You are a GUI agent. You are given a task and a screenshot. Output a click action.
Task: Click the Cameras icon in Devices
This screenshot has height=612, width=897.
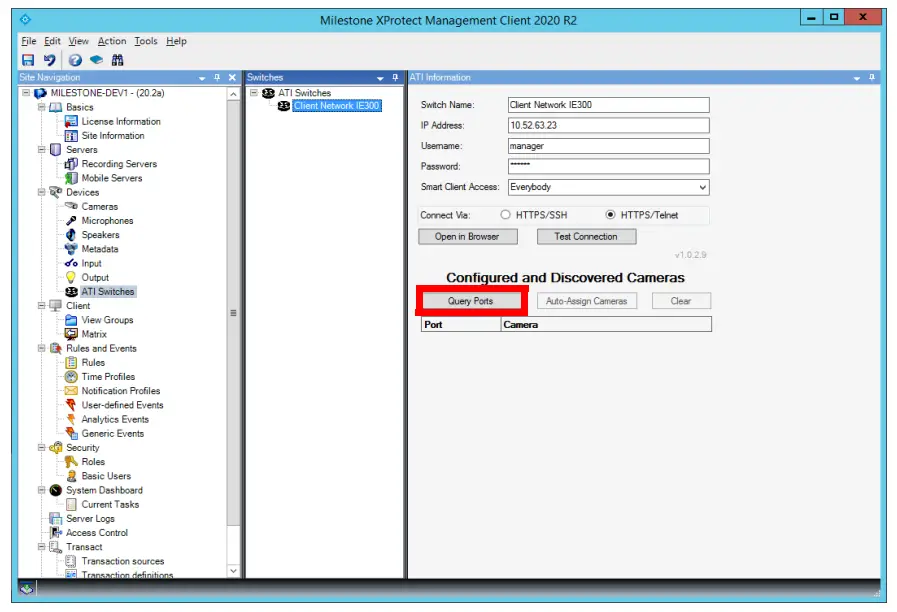click(71, 206)
